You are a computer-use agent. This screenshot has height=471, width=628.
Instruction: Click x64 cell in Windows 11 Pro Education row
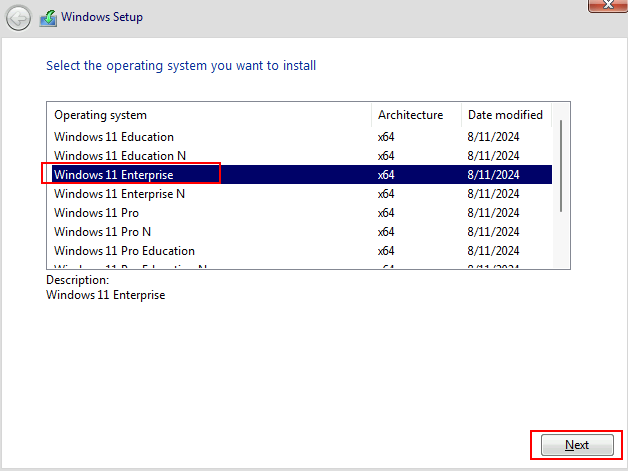pos(386,251)
